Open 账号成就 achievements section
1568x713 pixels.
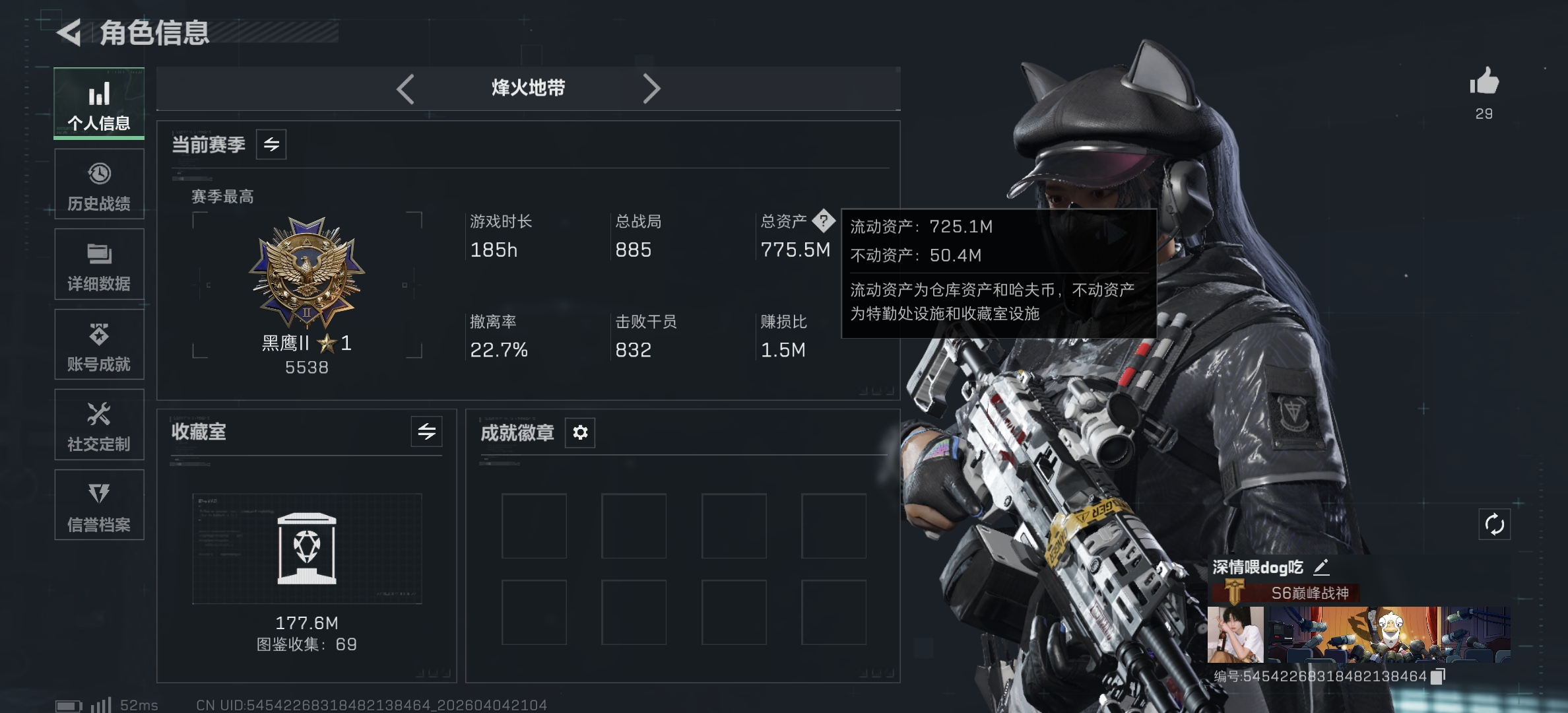click(99, 345)
